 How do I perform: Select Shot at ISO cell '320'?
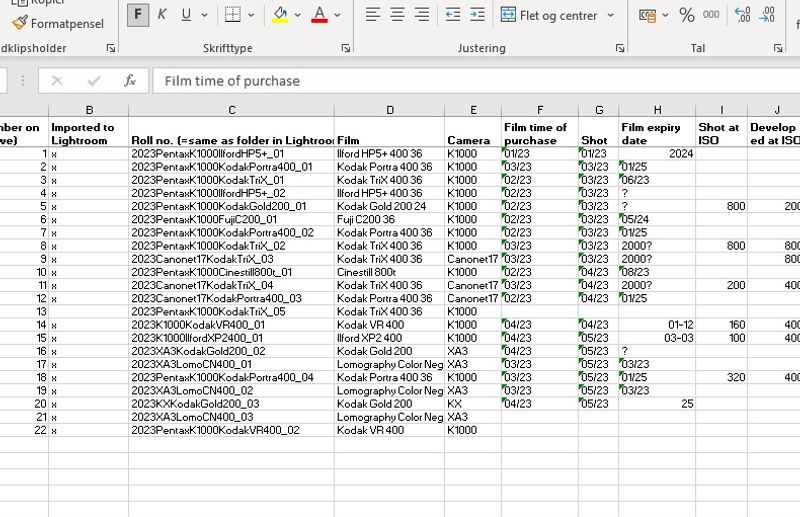pos(721,377)
